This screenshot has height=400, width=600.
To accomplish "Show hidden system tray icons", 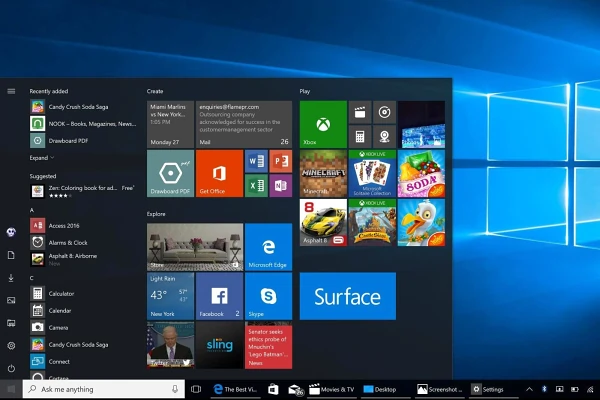I will tap(529, 389).
